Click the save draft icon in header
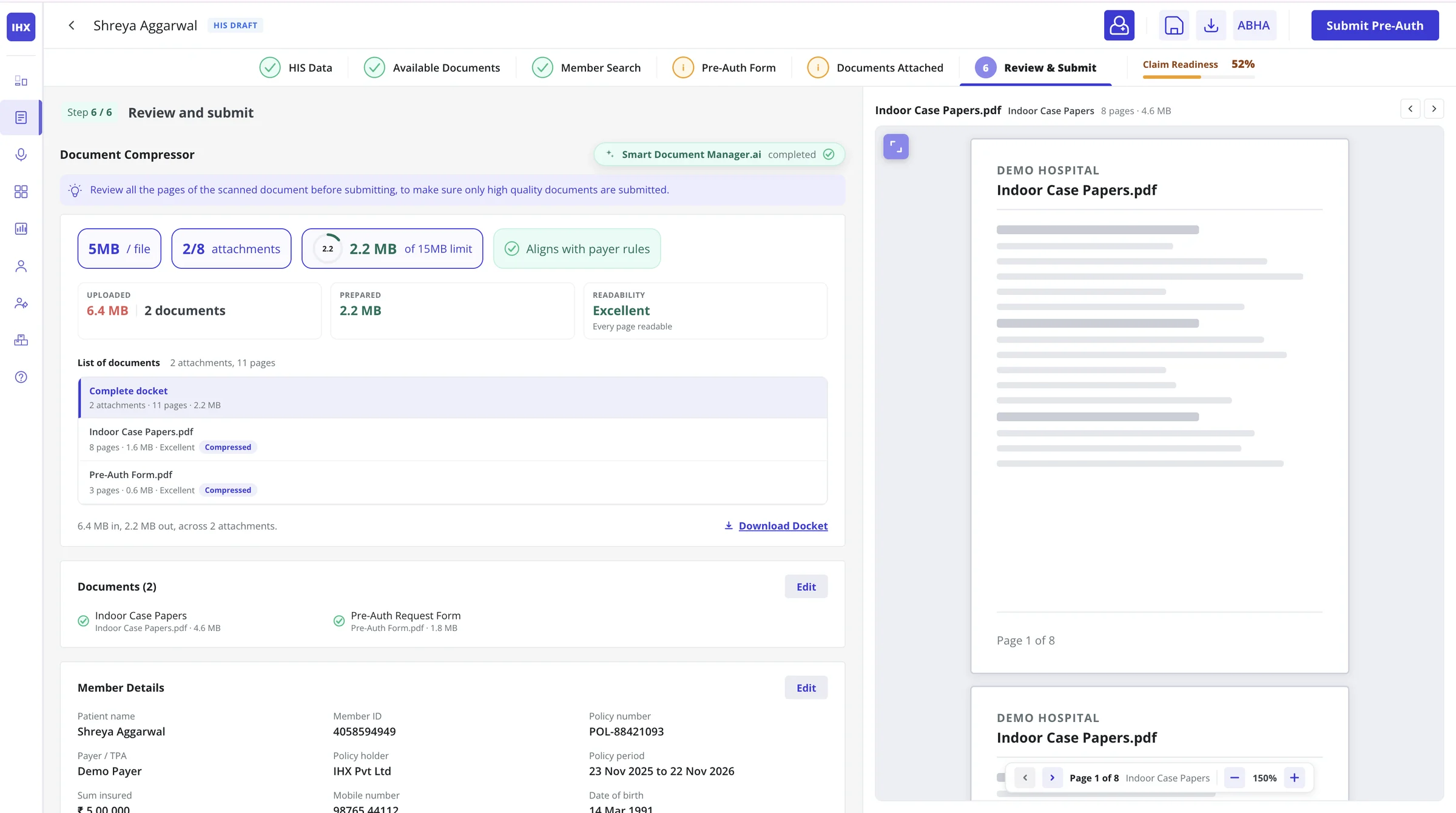 (1174, 25)
